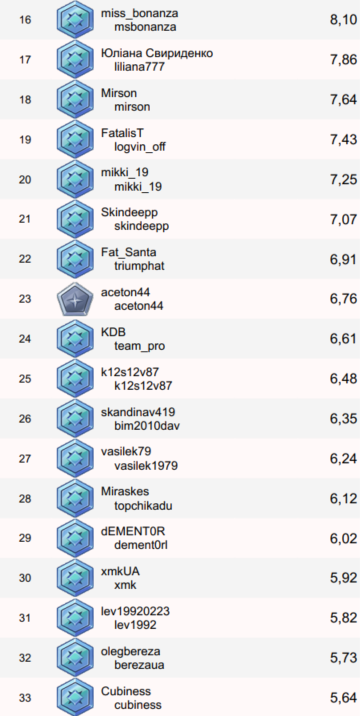Open the FatalisT player name
Screen dimensions: 360x716
(122, 133)
